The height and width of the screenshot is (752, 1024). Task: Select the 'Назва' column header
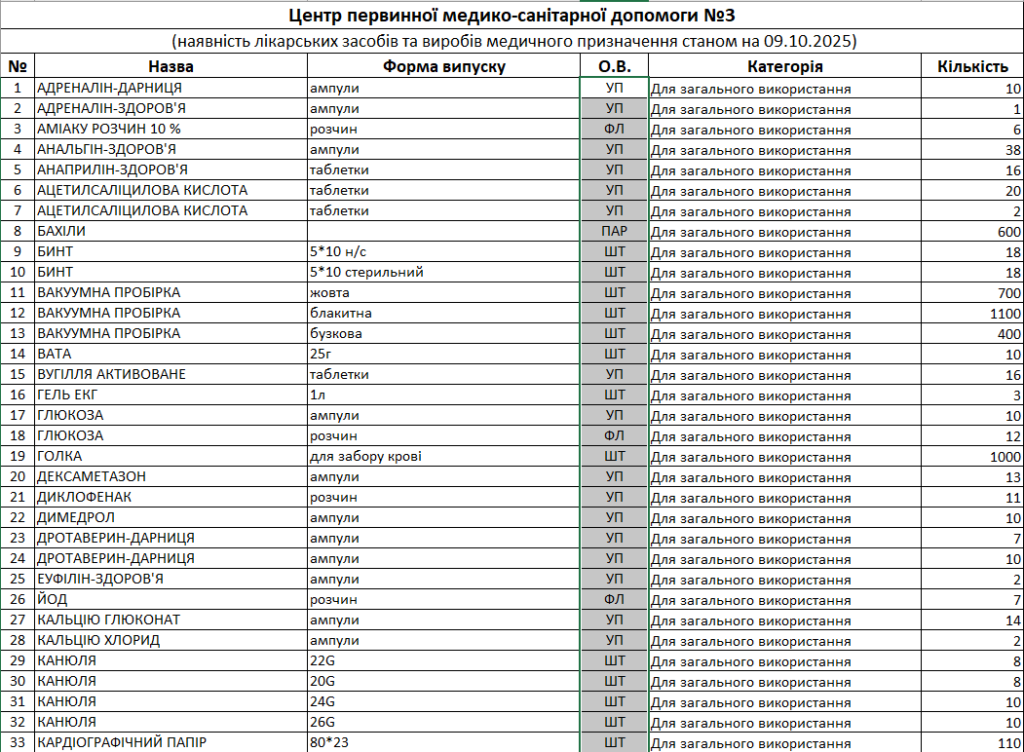(170, 66)
